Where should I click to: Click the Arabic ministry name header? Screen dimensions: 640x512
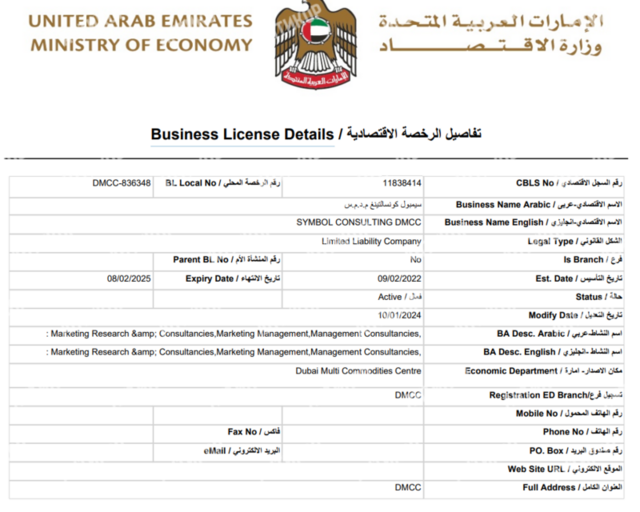click(491, 33)
